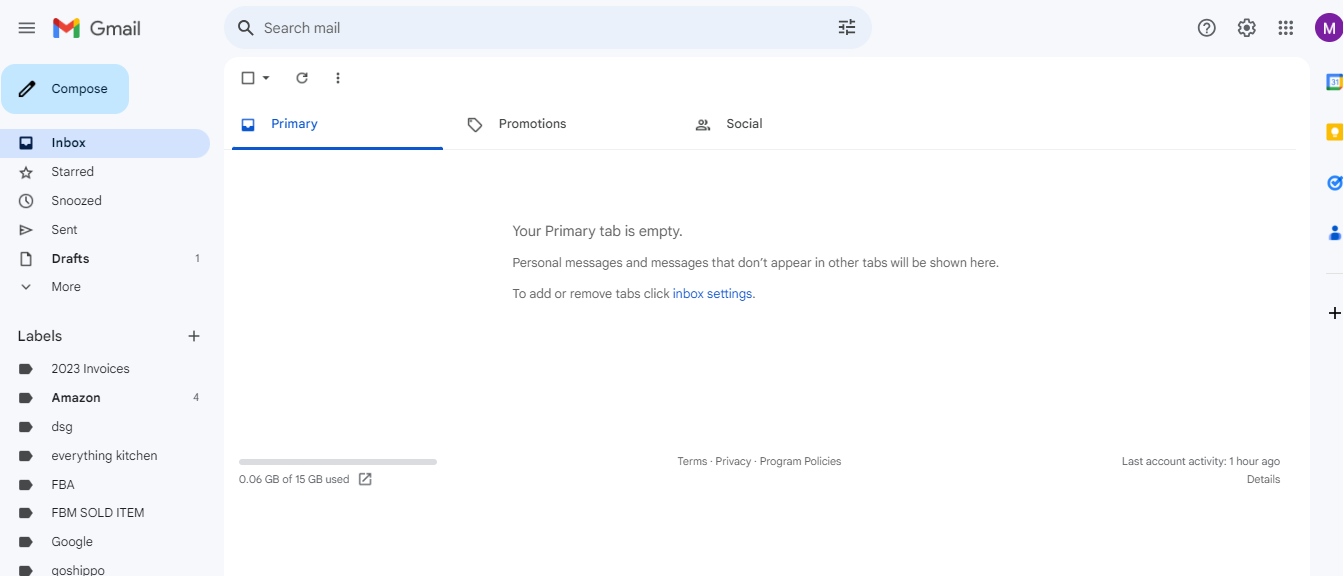Viewport: 1343px width, 576px height.
Task: Open the inbox settings link
Action: point(712,294)
